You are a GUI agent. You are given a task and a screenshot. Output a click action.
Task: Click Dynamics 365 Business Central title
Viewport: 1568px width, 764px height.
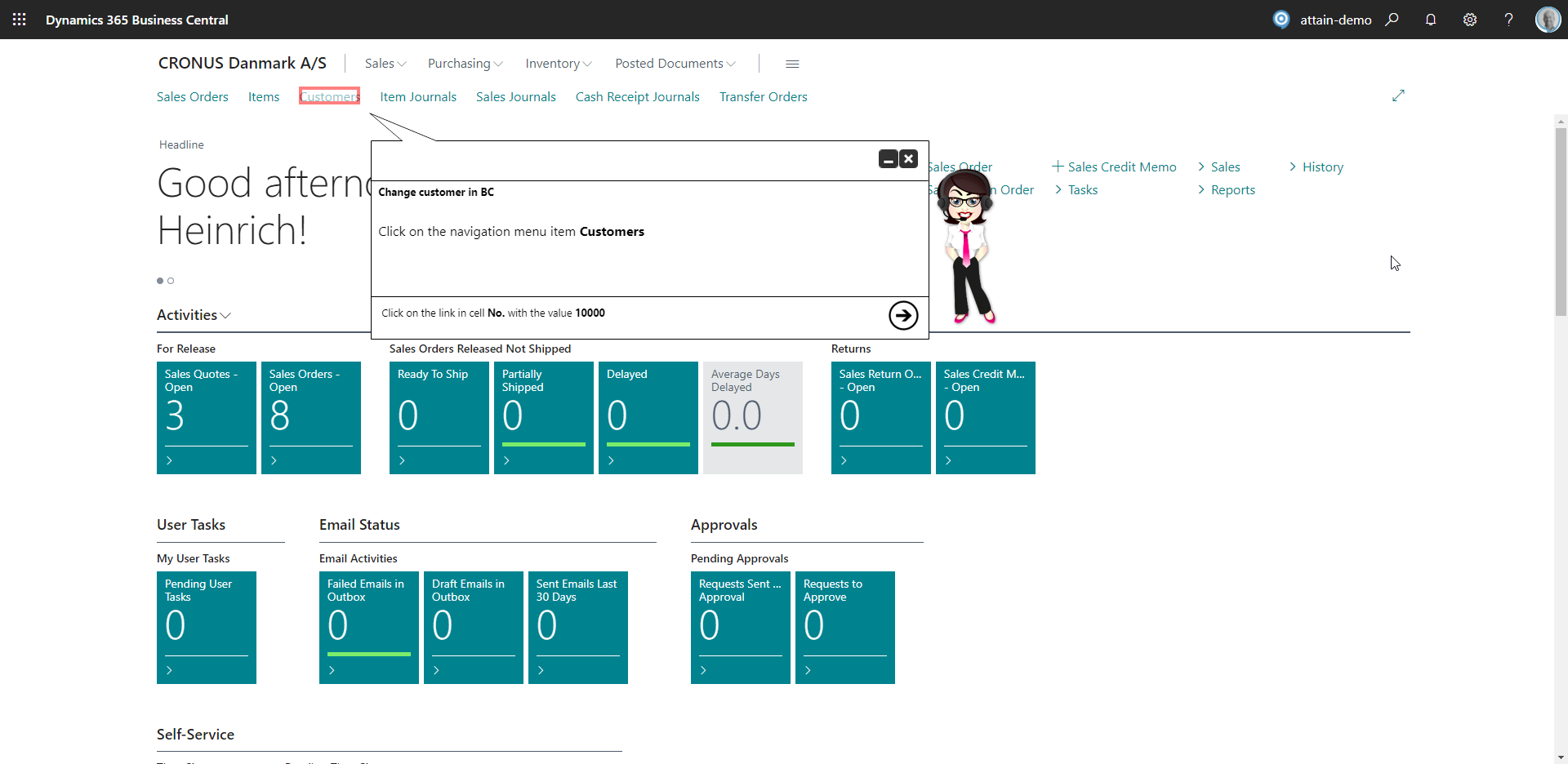click(x=137, y=20)
